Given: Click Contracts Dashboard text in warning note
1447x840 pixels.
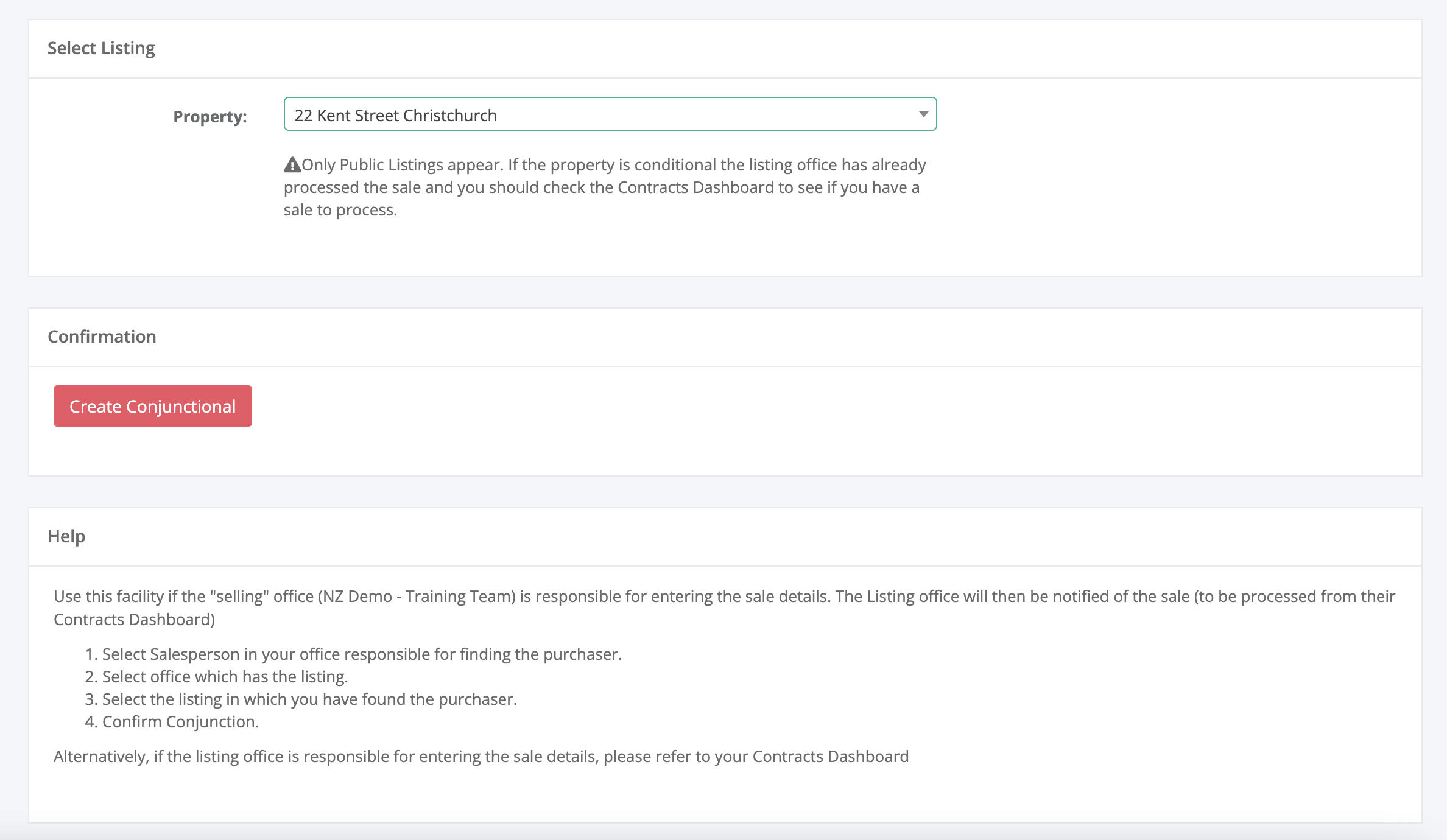Looking at the screenshot, I should pos(695,187).
